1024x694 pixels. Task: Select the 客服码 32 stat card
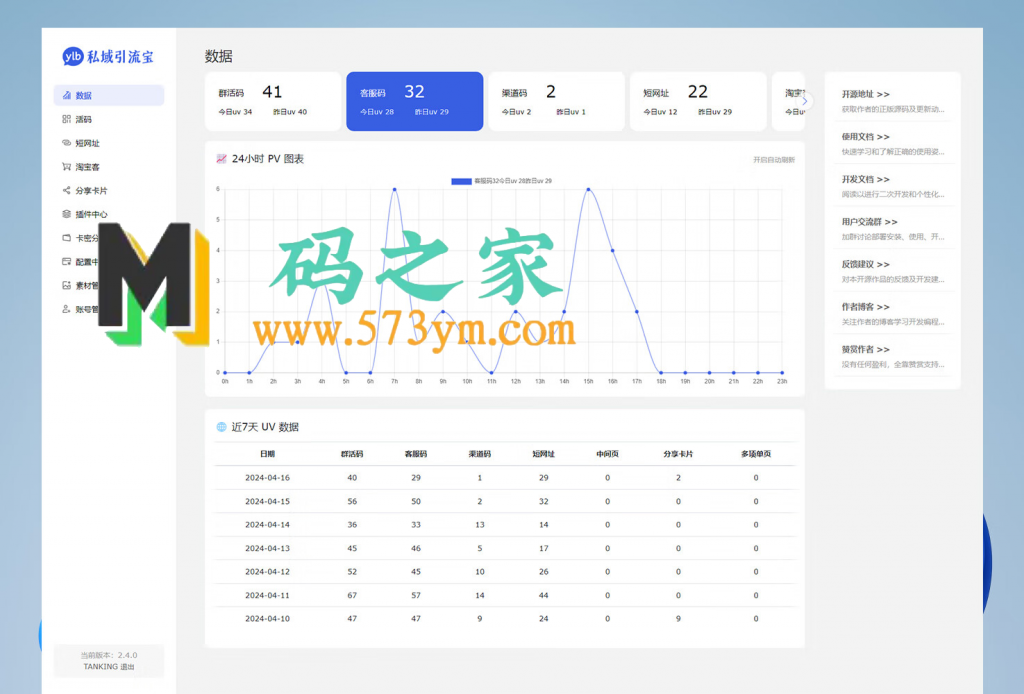(415, 101)
